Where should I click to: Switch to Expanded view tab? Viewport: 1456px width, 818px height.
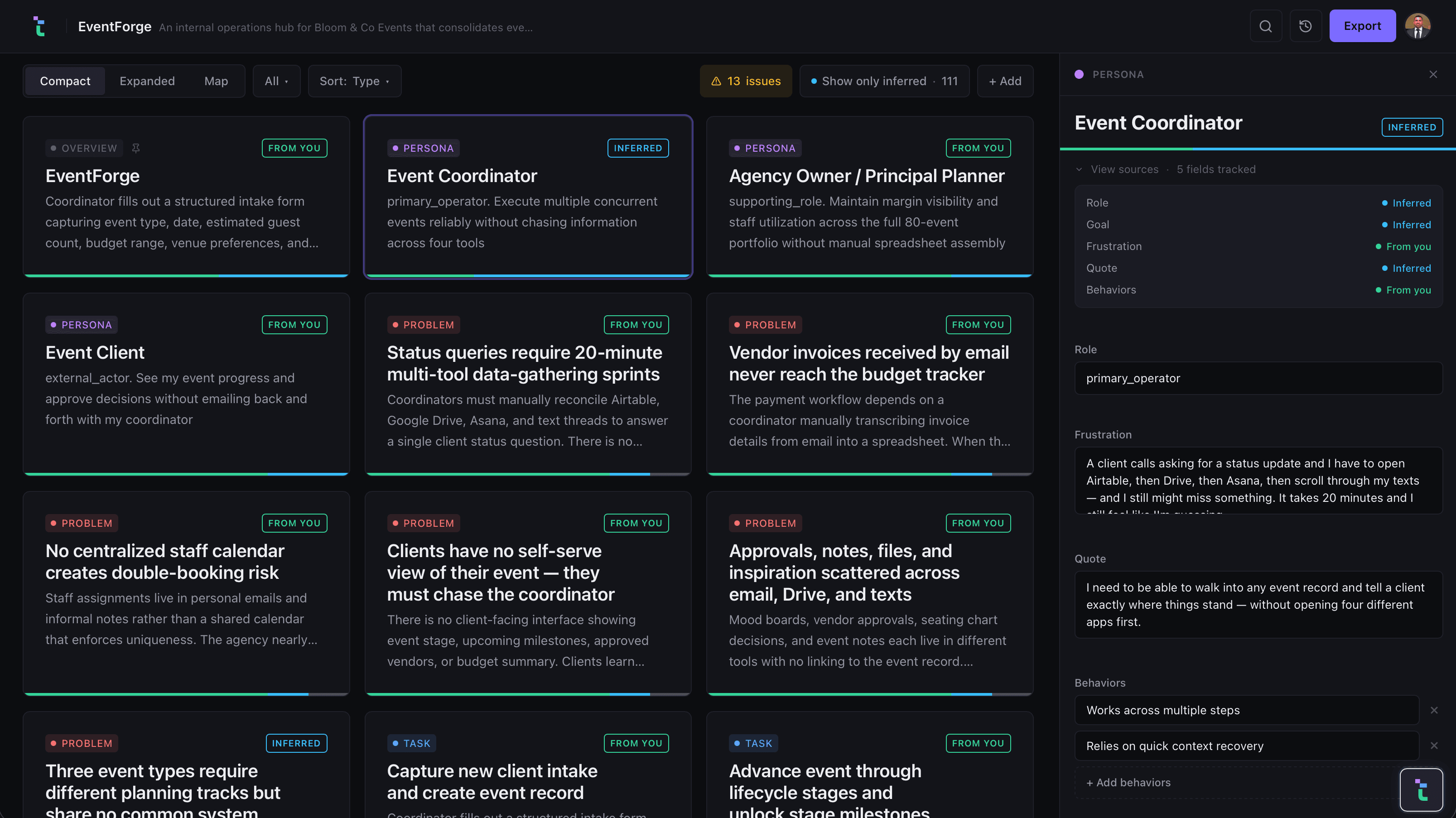[147, 81]
